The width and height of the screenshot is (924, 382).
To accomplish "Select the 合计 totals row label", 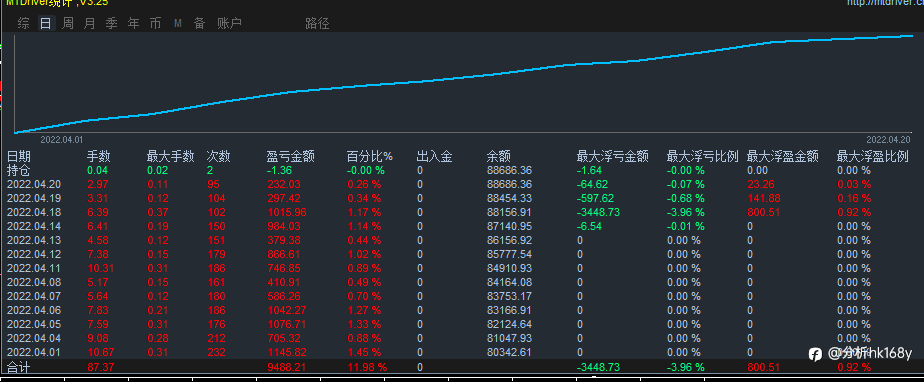I will pyautogui.click(x=19, y=367).
